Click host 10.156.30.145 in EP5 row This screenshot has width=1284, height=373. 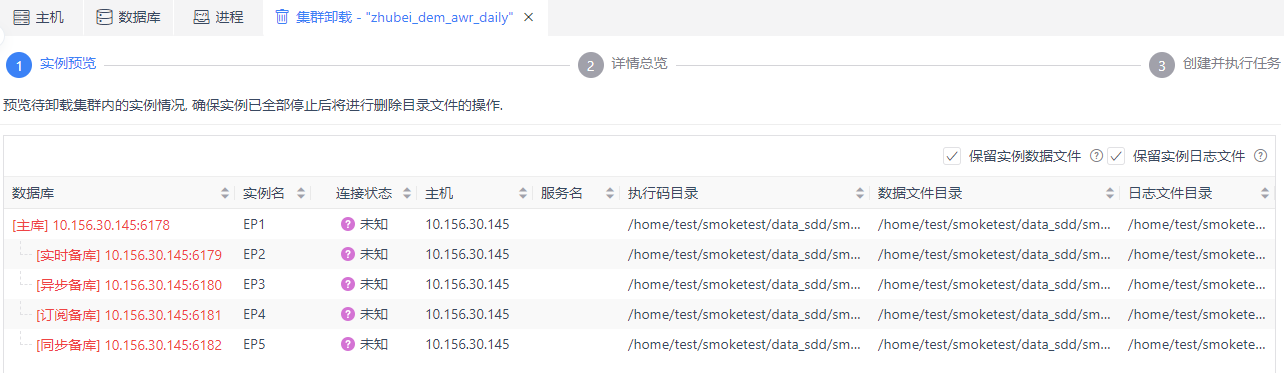tap(467, 344)
